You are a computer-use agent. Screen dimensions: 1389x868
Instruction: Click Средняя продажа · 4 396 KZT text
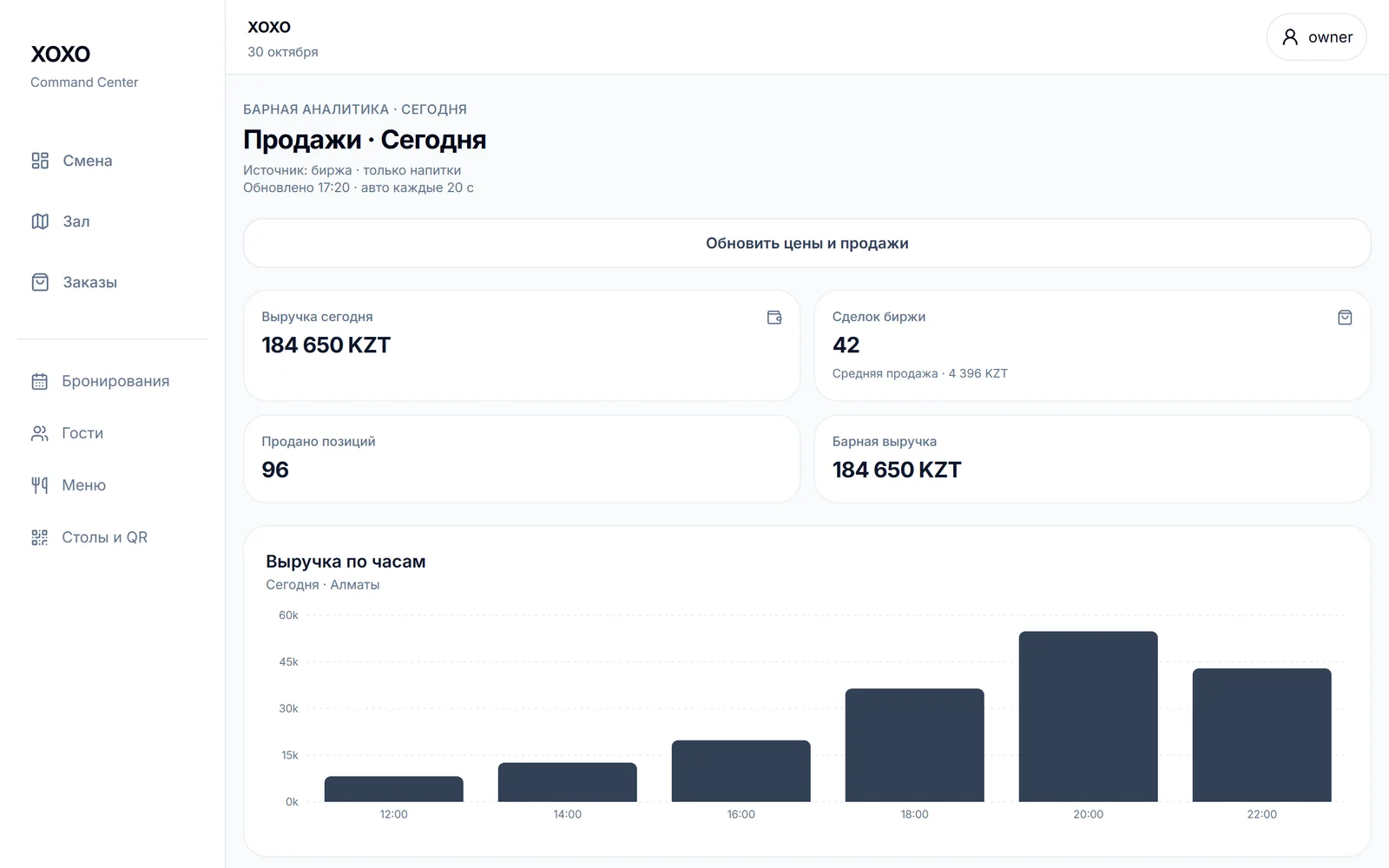point(920,373)
